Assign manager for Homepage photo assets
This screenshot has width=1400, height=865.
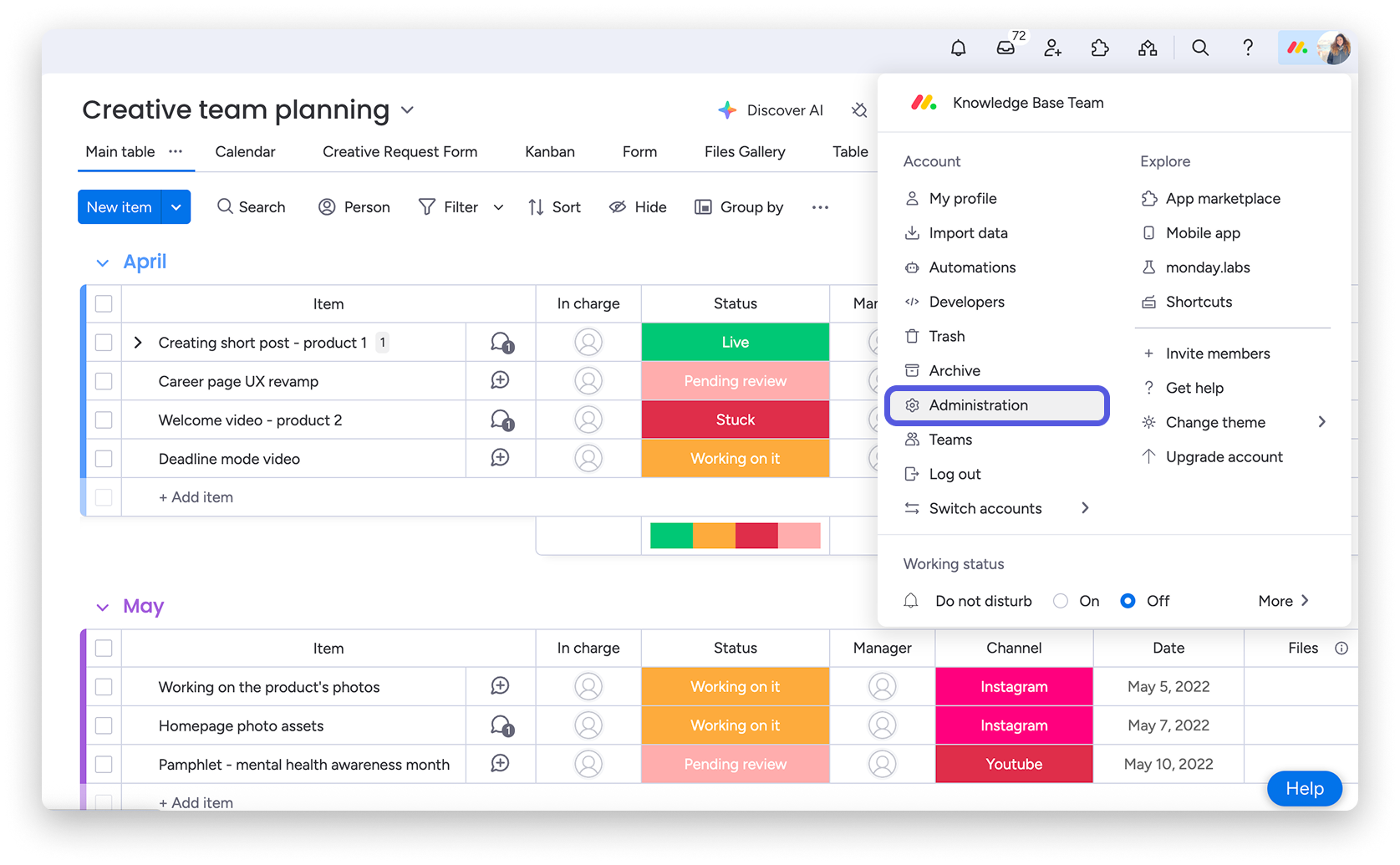[883, 725]
